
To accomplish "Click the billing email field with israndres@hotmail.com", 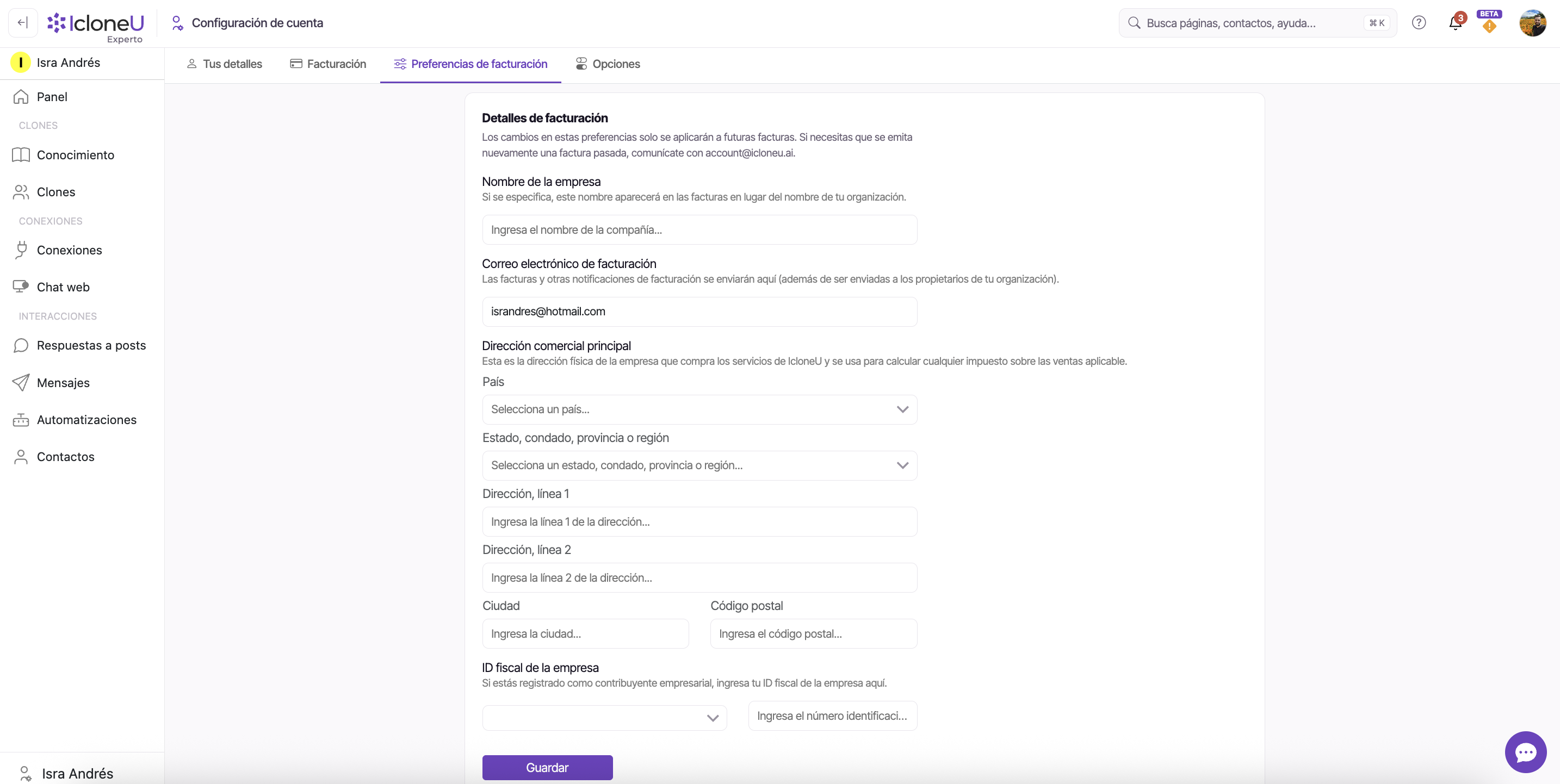I will (699, 312).
